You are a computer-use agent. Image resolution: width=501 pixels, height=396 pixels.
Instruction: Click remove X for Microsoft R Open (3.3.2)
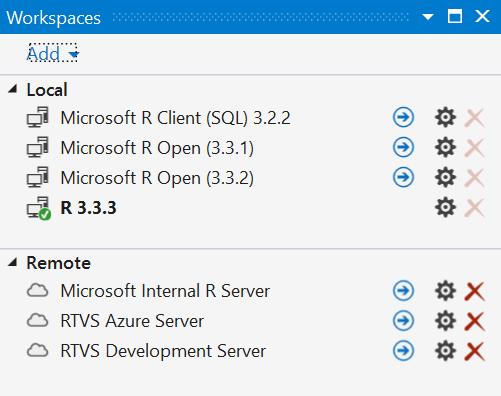coord(475,177)
